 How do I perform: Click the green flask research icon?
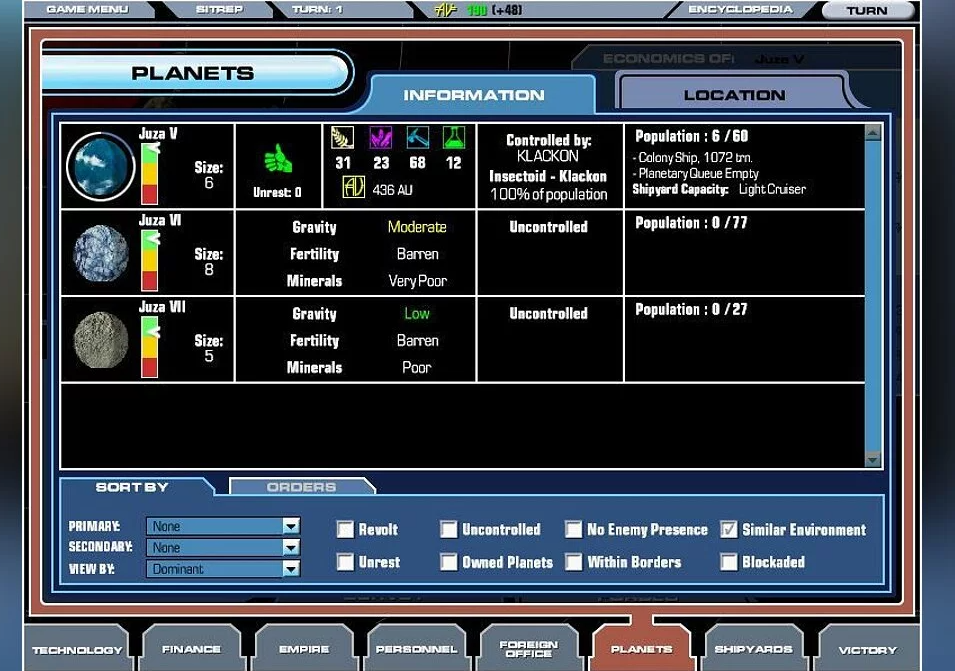453,138
